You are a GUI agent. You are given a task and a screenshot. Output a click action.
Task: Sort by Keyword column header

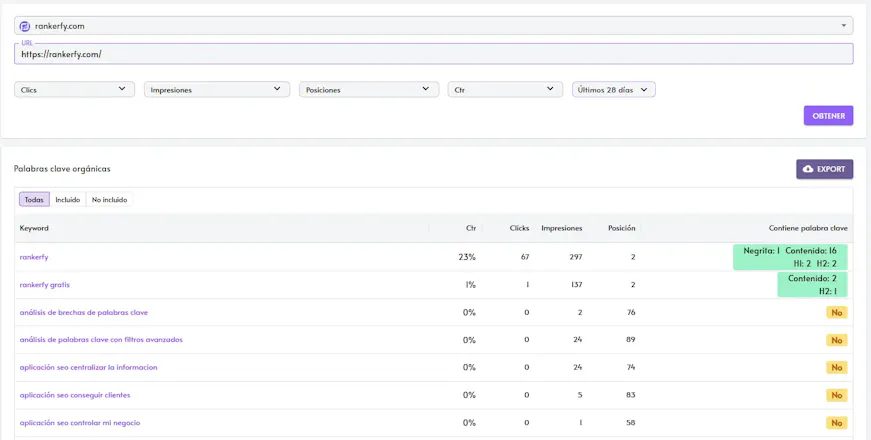(34, 228)
